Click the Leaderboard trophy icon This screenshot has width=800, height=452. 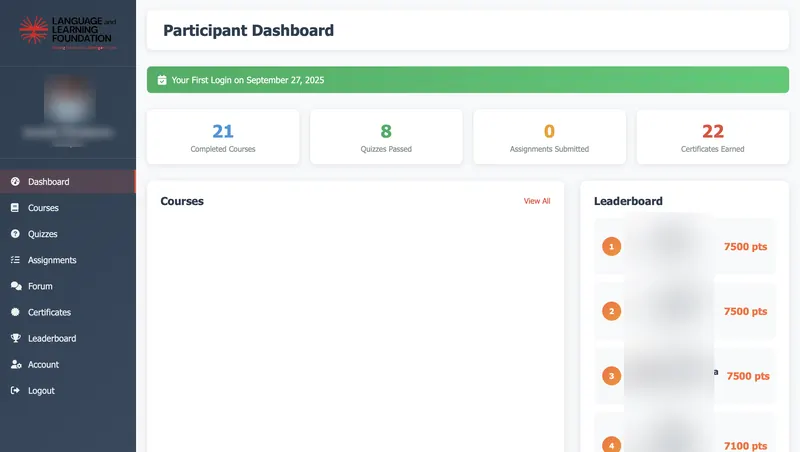pyautogui.click(x=16, y=338)
